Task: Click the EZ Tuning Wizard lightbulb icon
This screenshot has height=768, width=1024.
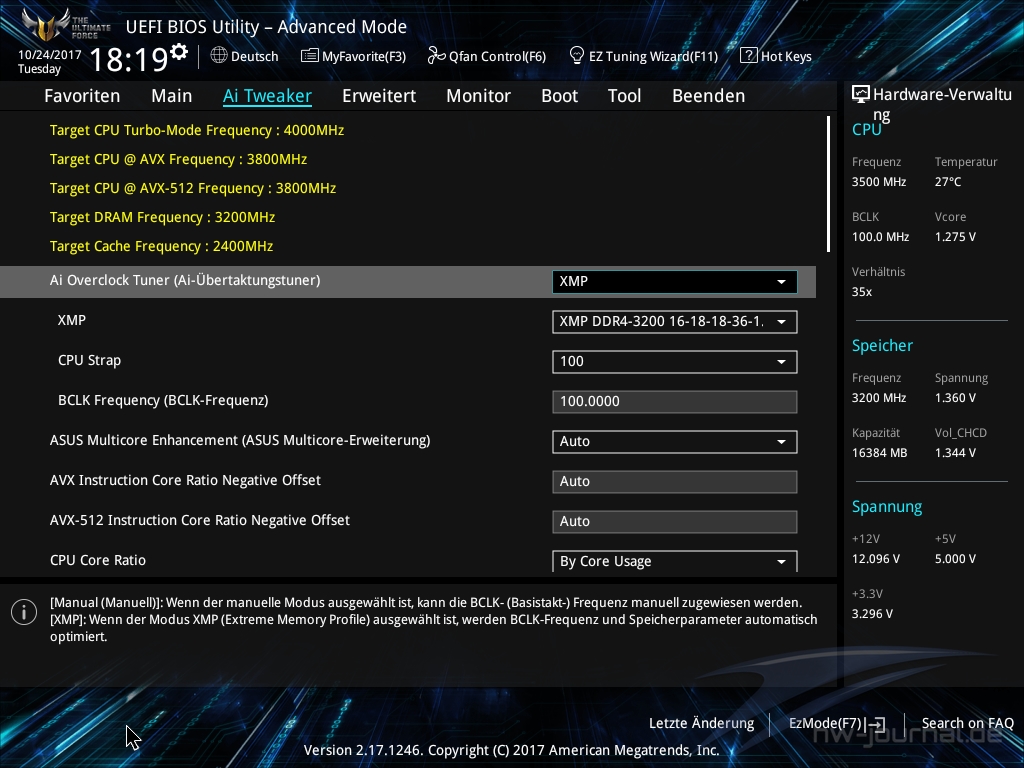Action: tap(577, 56)
